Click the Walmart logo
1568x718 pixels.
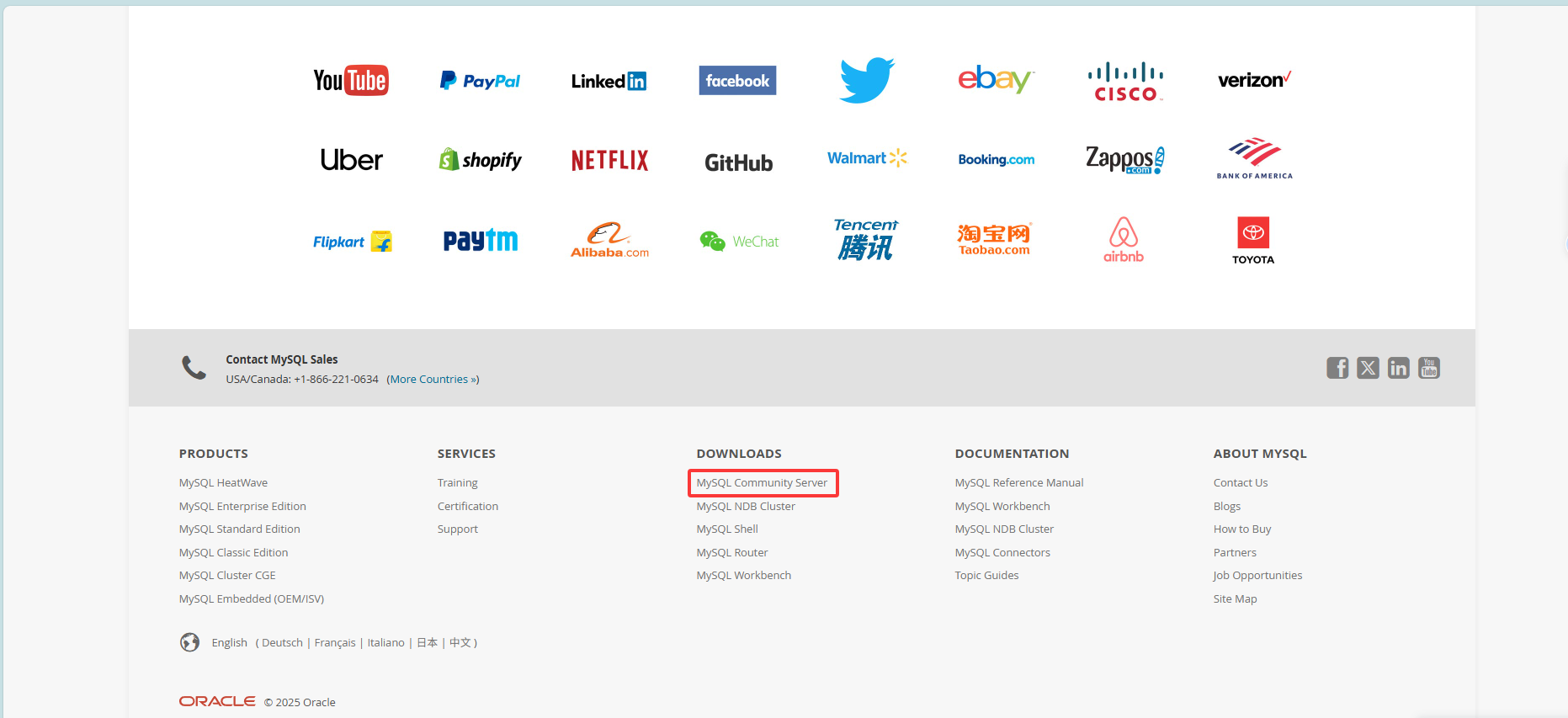click(867, 157)
